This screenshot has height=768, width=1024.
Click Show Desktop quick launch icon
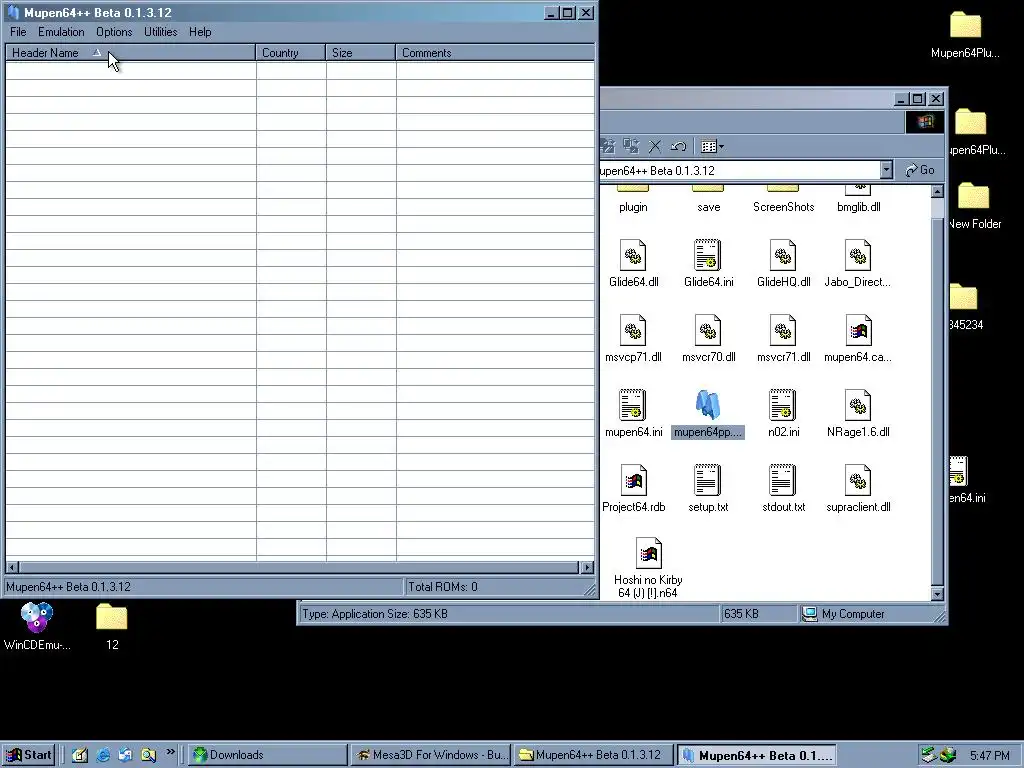point(80,756)
